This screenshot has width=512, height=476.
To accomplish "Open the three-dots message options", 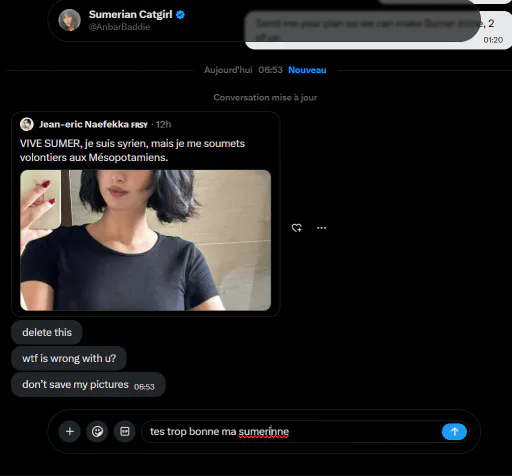I will tap(321, 228).
